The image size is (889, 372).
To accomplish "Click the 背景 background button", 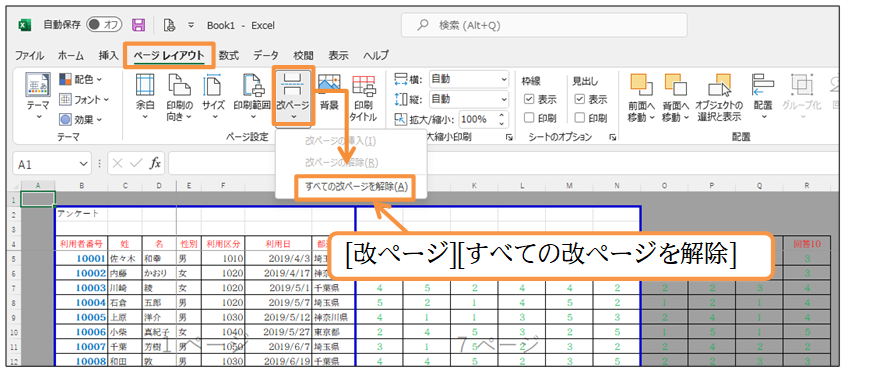I will pyautogui.click(x=329, y=92).
